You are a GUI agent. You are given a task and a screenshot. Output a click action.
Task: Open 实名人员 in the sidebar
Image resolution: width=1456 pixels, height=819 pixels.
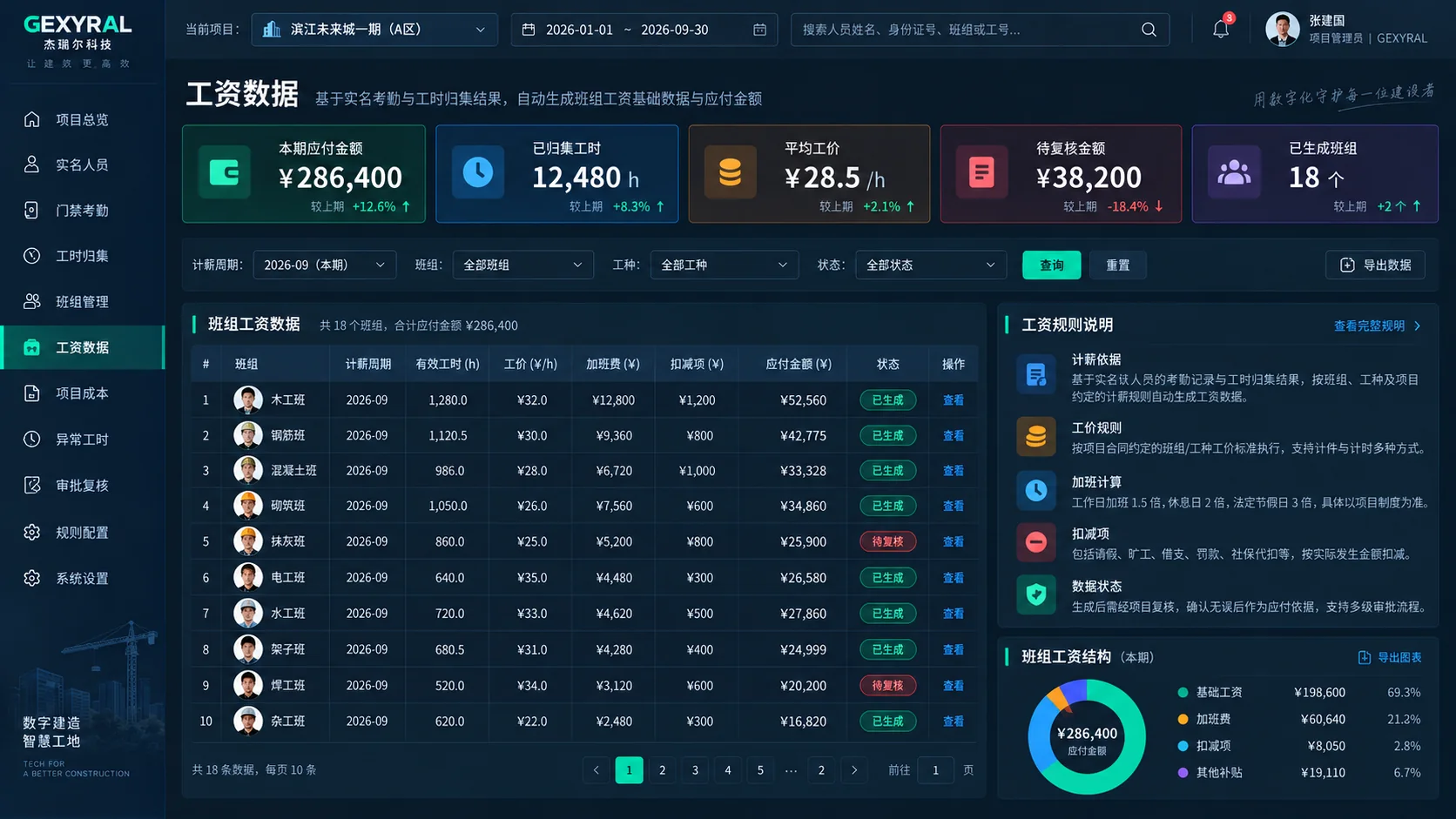[82, 164]
